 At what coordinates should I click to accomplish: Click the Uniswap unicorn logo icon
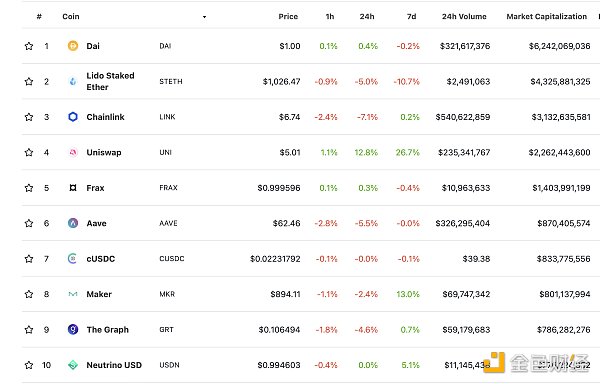[73, 152]
